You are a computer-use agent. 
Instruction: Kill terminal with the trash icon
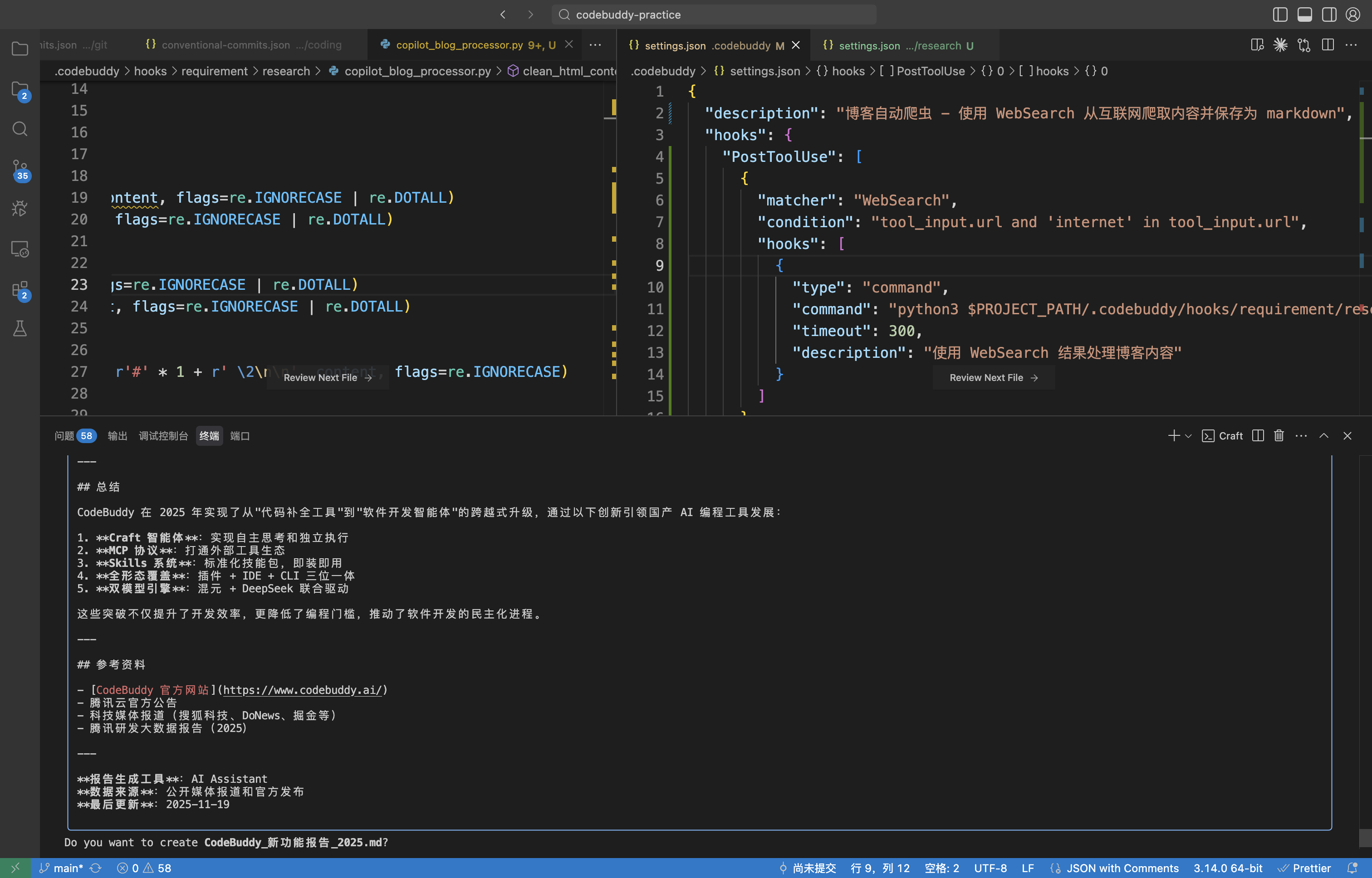pyautogui.click(x=1279, y=435)
